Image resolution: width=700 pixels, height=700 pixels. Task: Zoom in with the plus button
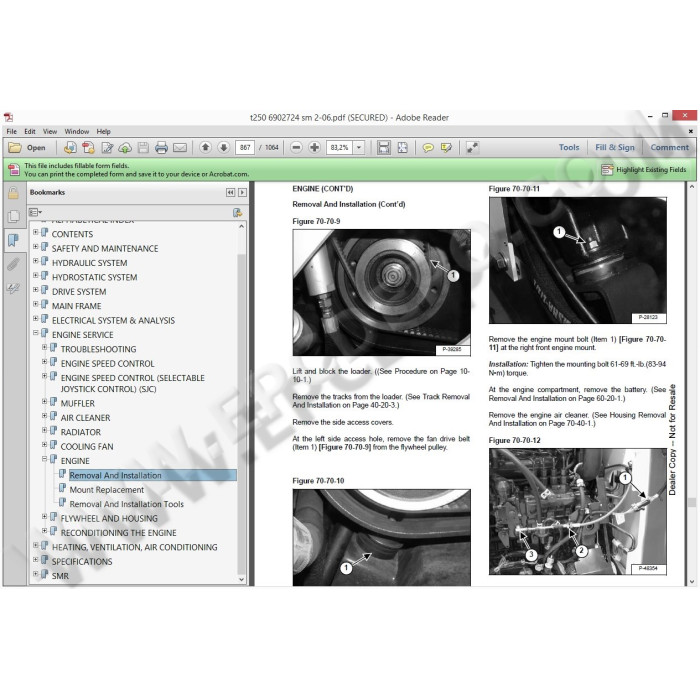[314, 147]
